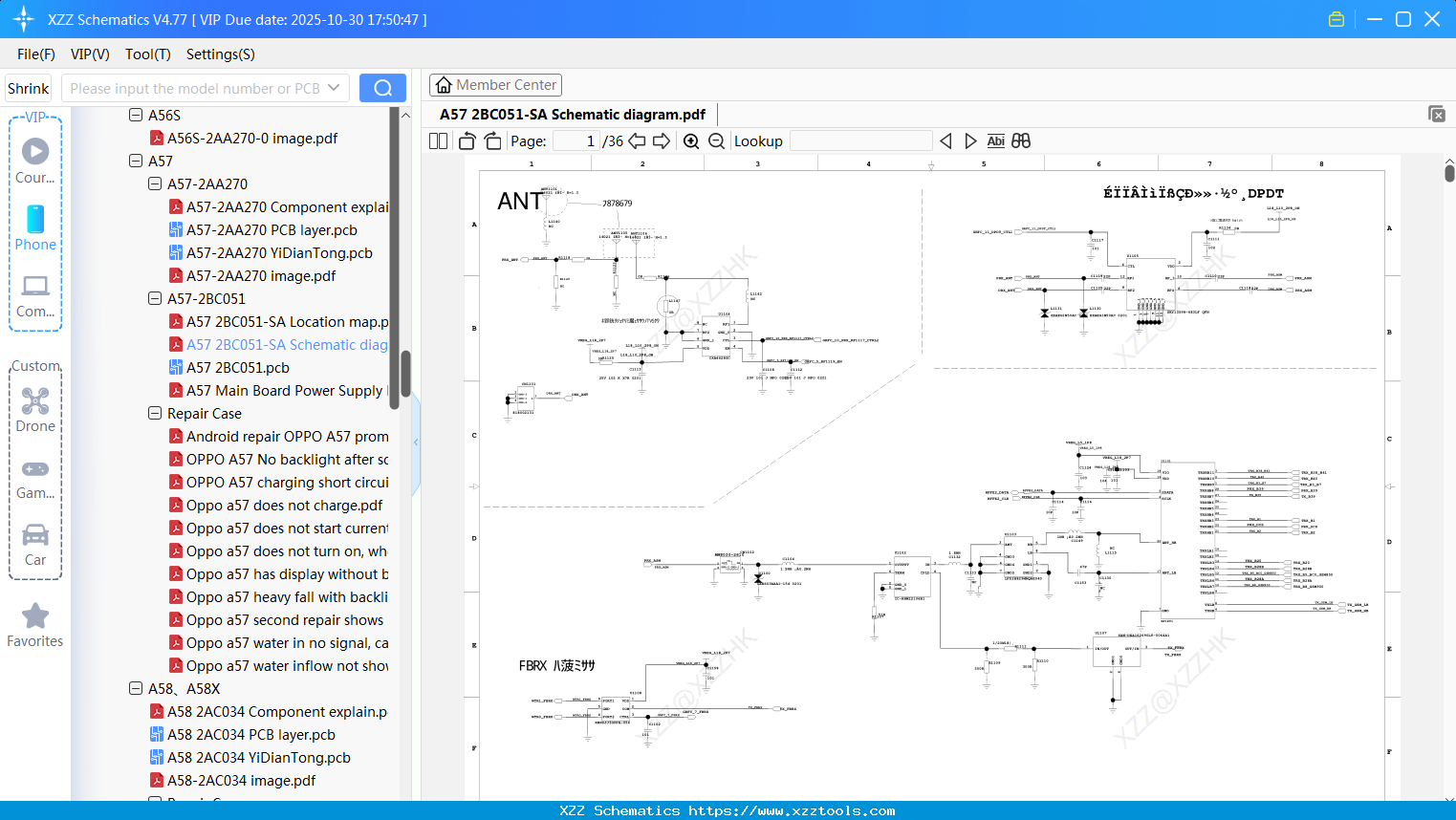This screenshot has height=820, width=1456.
Task: Open the Phone category in sidebar
Action: 35,228
